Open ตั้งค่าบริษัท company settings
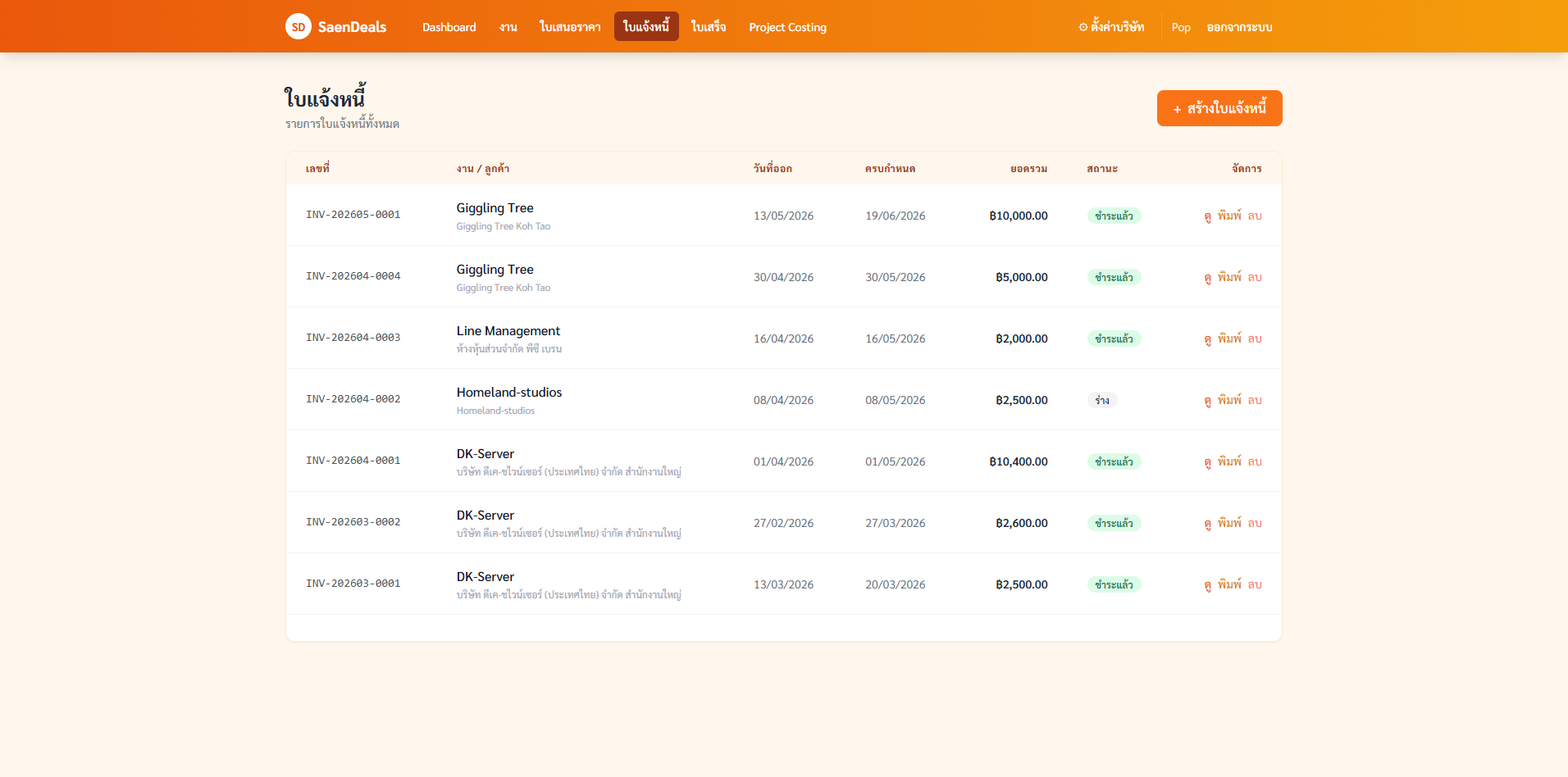 [x=1111, y=27]
